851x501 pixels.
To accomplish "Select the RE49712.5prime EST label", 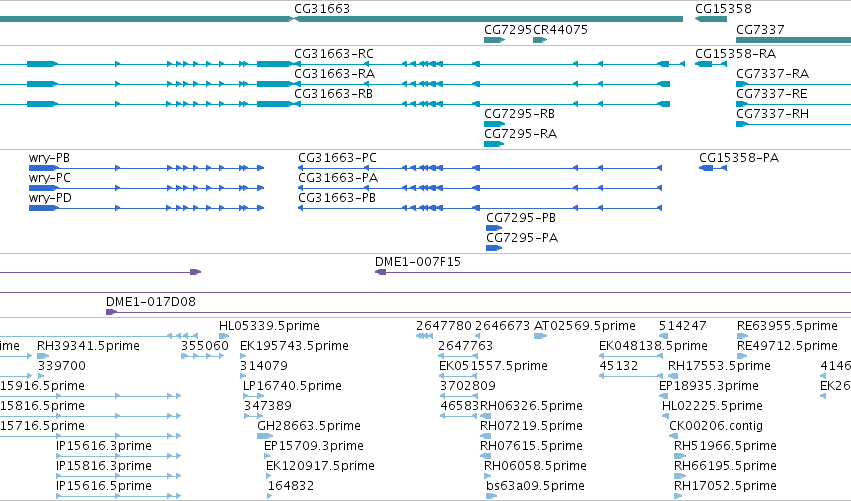I will tap(787, 346).
